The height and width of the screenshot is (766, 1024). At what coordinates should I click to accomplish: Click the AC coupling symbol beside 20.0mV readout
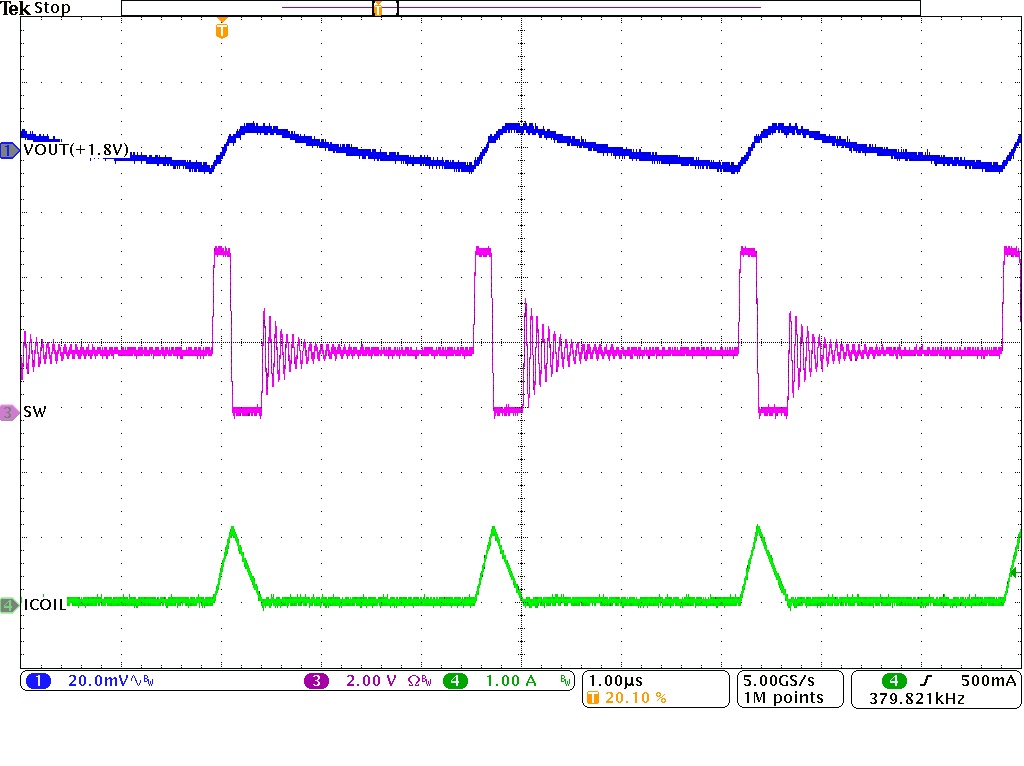pos(136,679)
